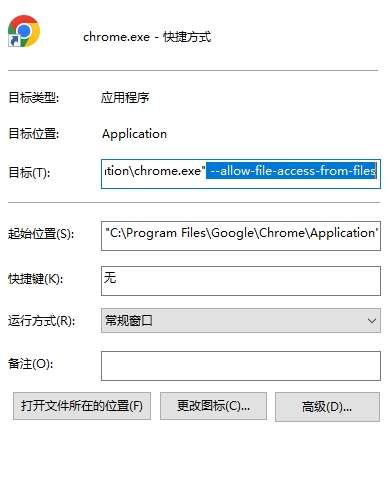Click the highlighted --allow-file-access-from-files argument
This screenshot has width=391, height=482.
click(x=291, y=171)
